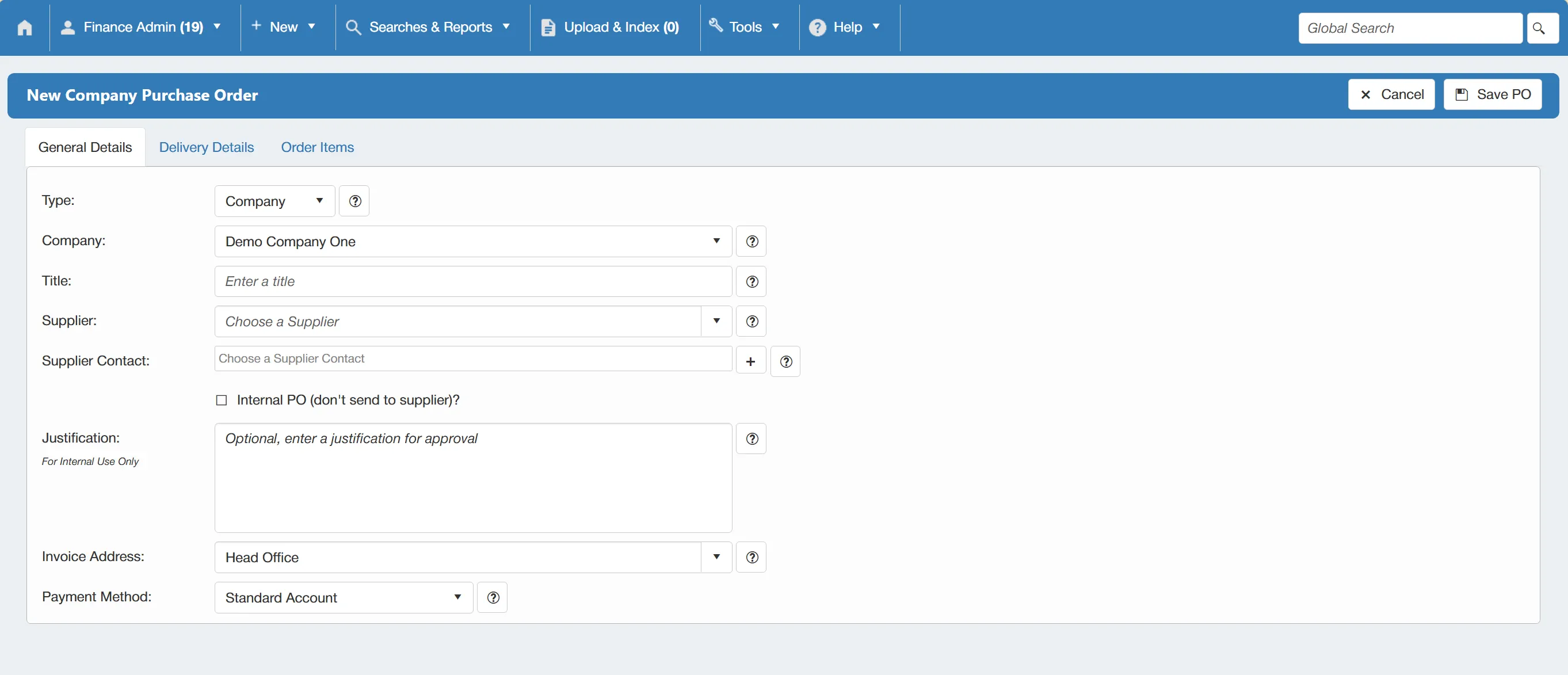Switch to the Delivery Details tab

(207, 147)
